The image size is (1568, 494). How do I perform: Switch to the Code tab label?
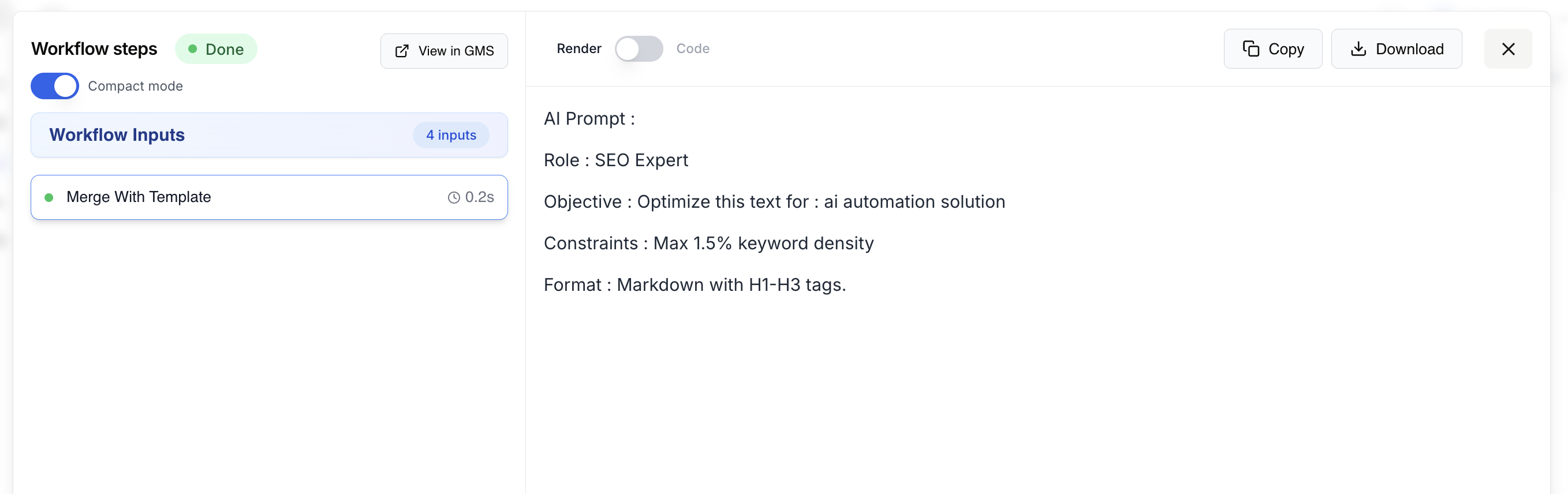(x=692, y=48)
